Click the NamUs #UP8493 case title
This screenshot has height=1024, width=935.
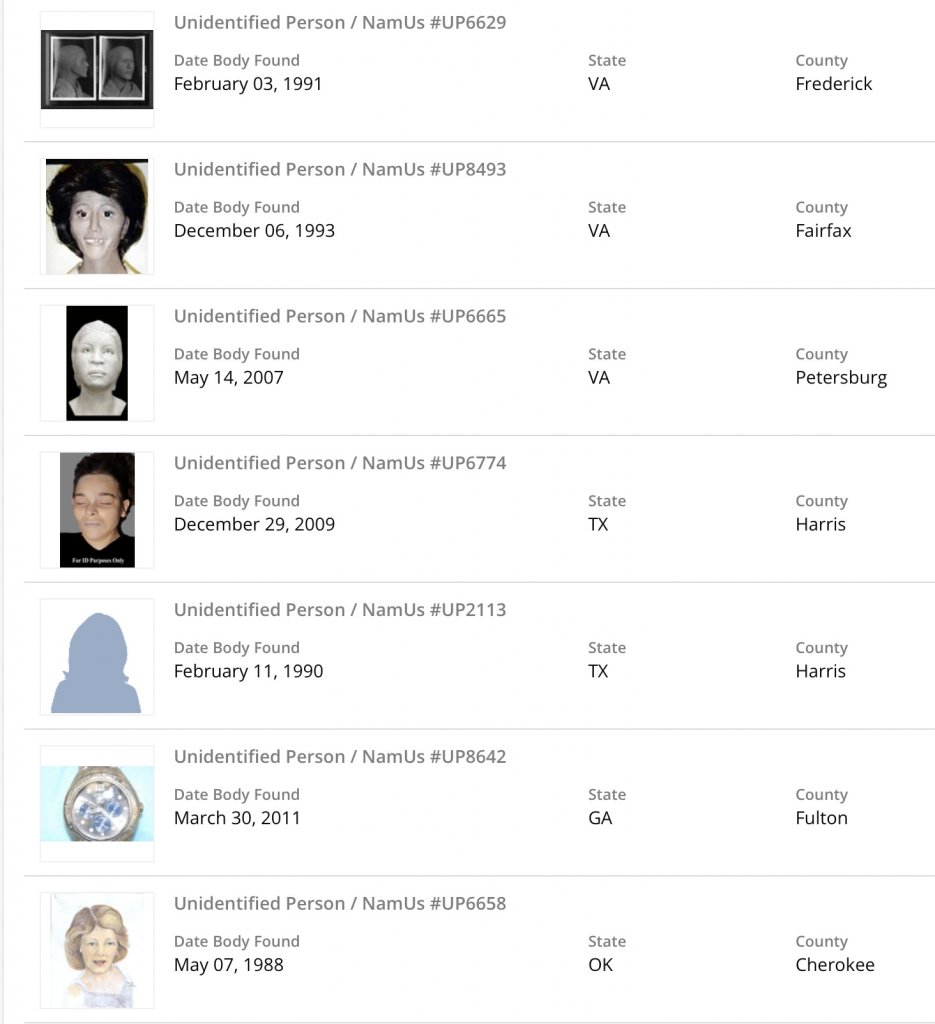click(340, 169)
